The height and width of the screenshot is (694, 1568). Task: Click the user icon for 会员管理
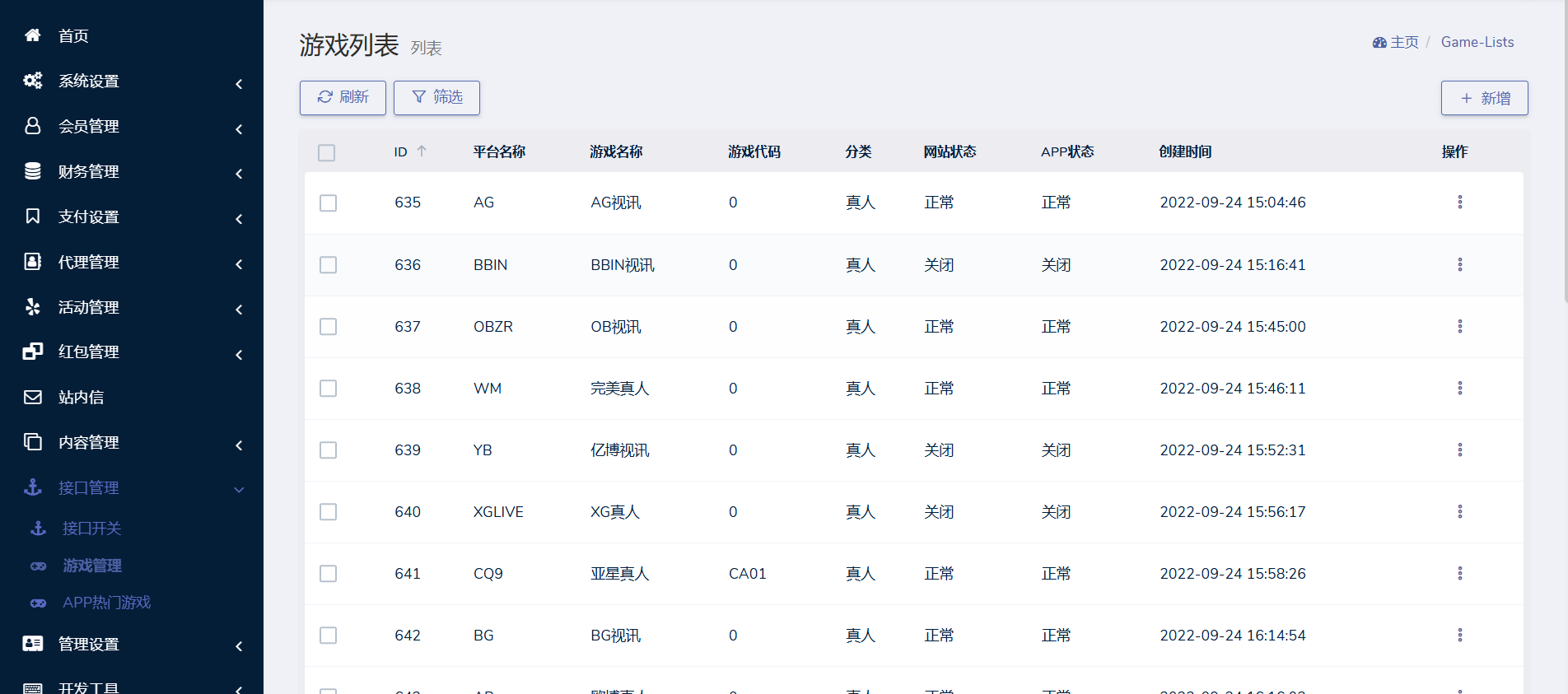pyautogui.click(x=33, y=126)
